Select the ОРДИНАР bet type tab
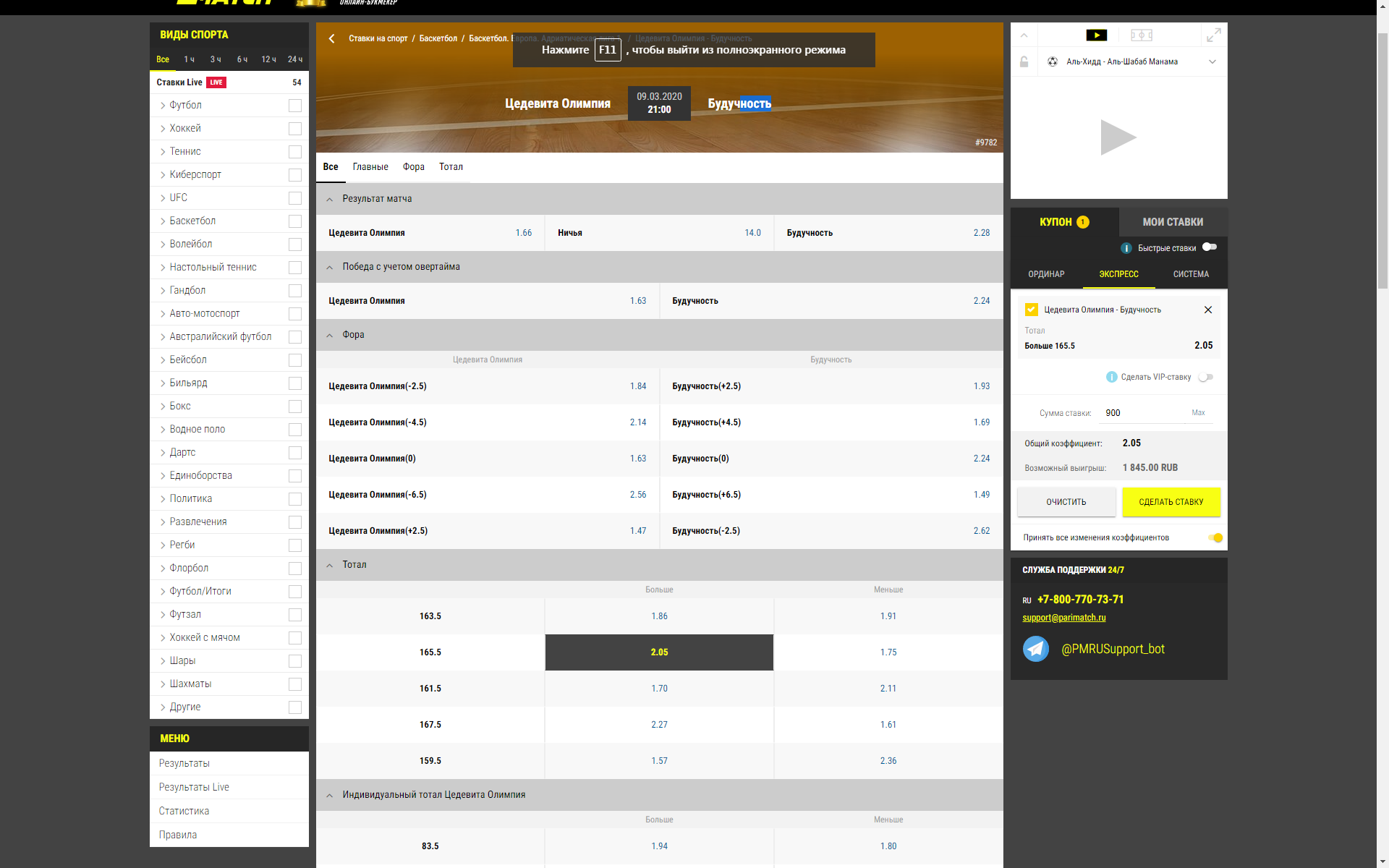Screen dimensions: 1389x868 point(1046,274)
